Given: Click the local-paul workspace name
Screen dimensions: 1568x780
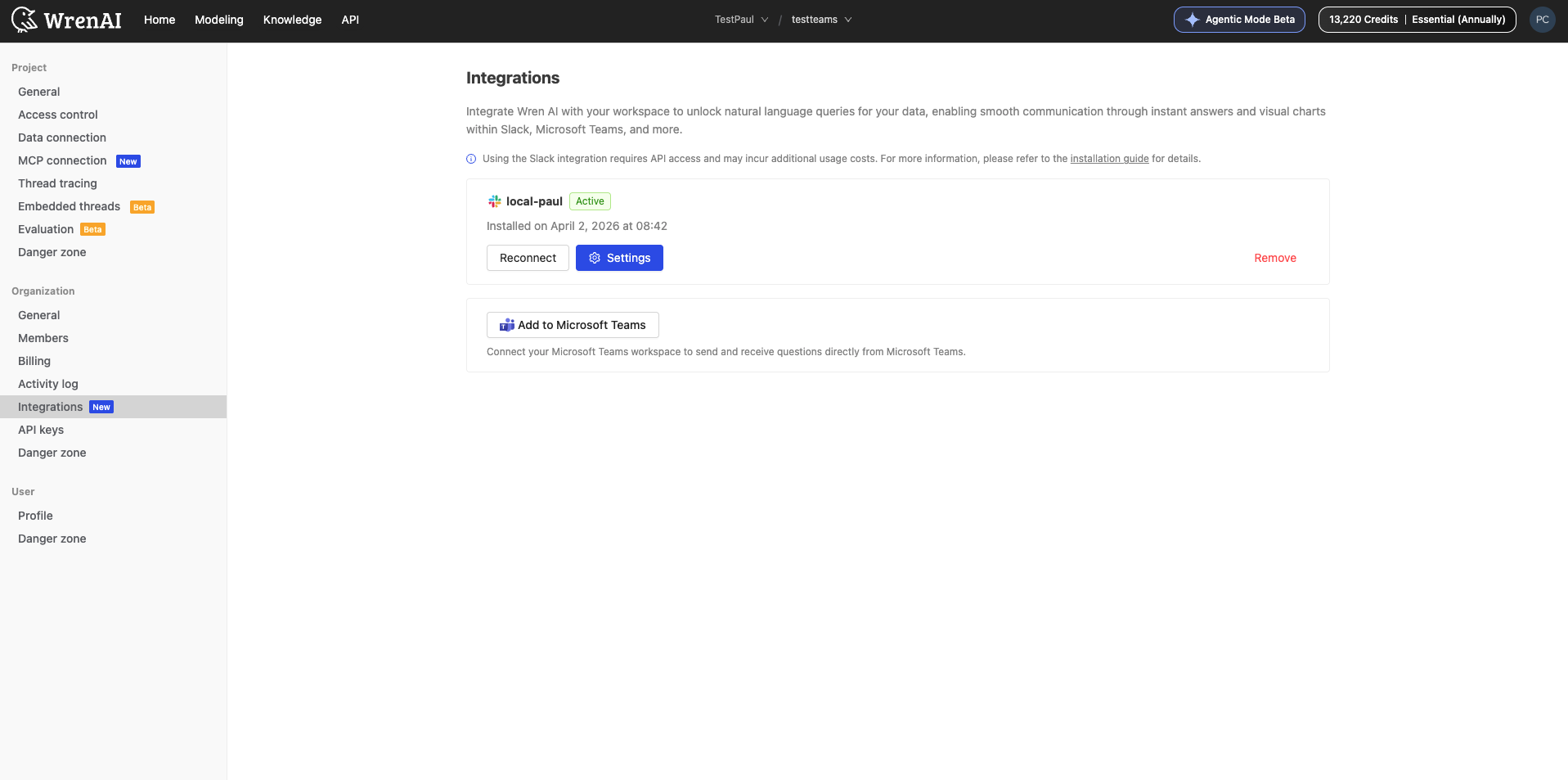Looking at the screenshot, I should [x=534, y=201].
